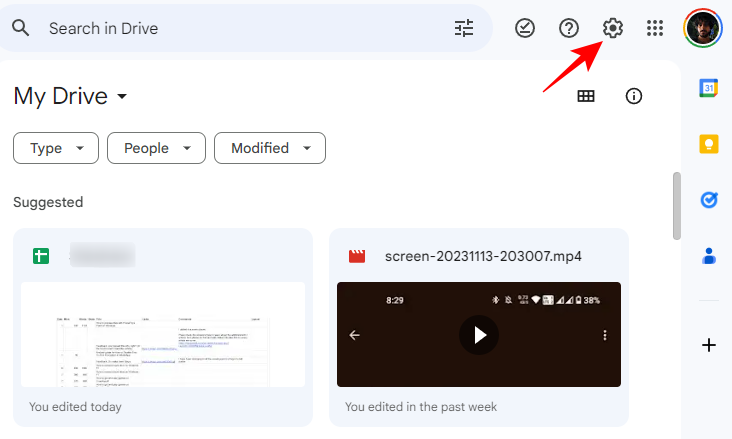Open the Support help icon
Image resolution: width=732 pixels, height=439 pixels.
coord(569,28)
